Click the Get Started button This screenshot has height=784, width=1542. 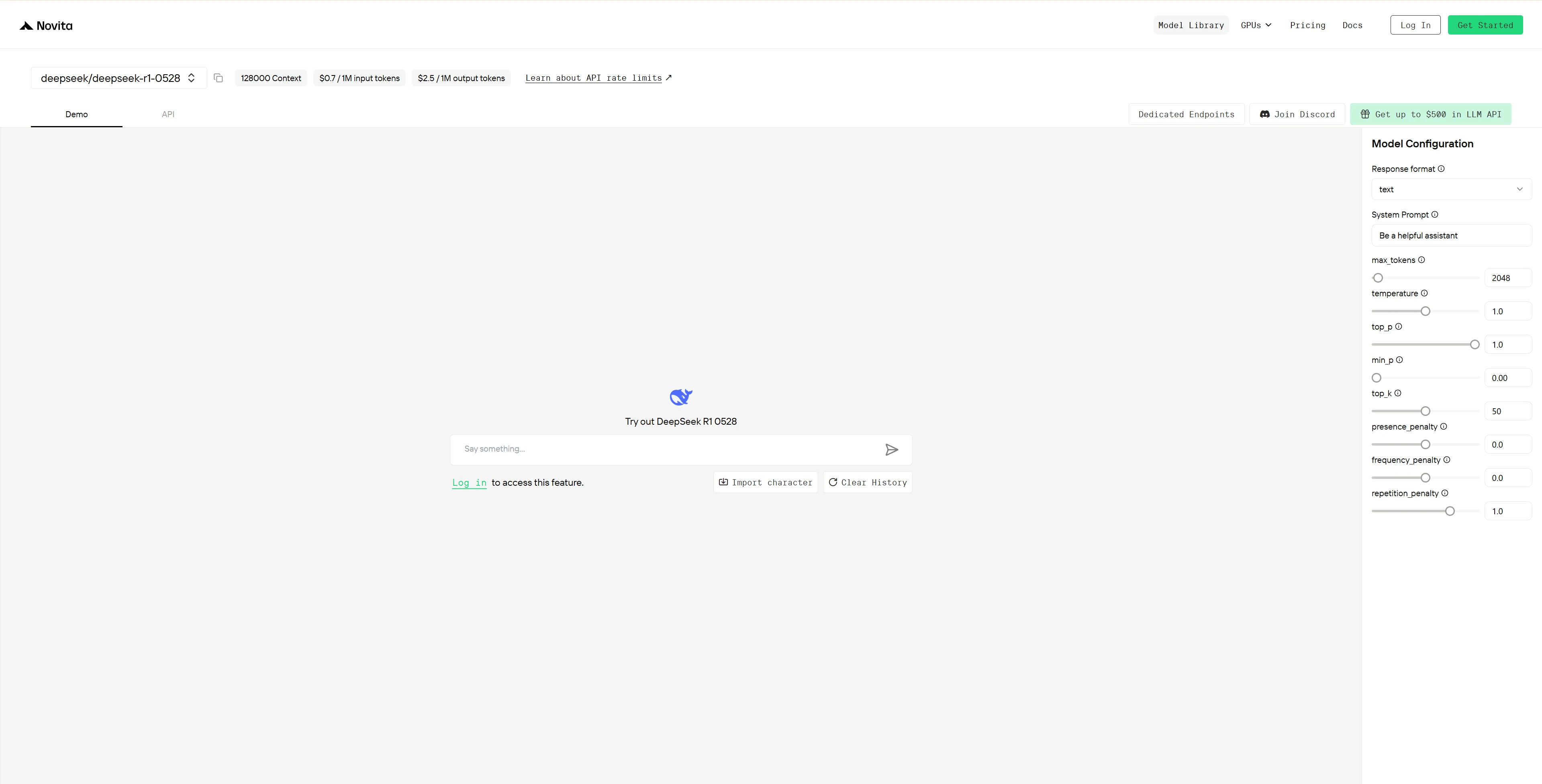point(1485,25)
